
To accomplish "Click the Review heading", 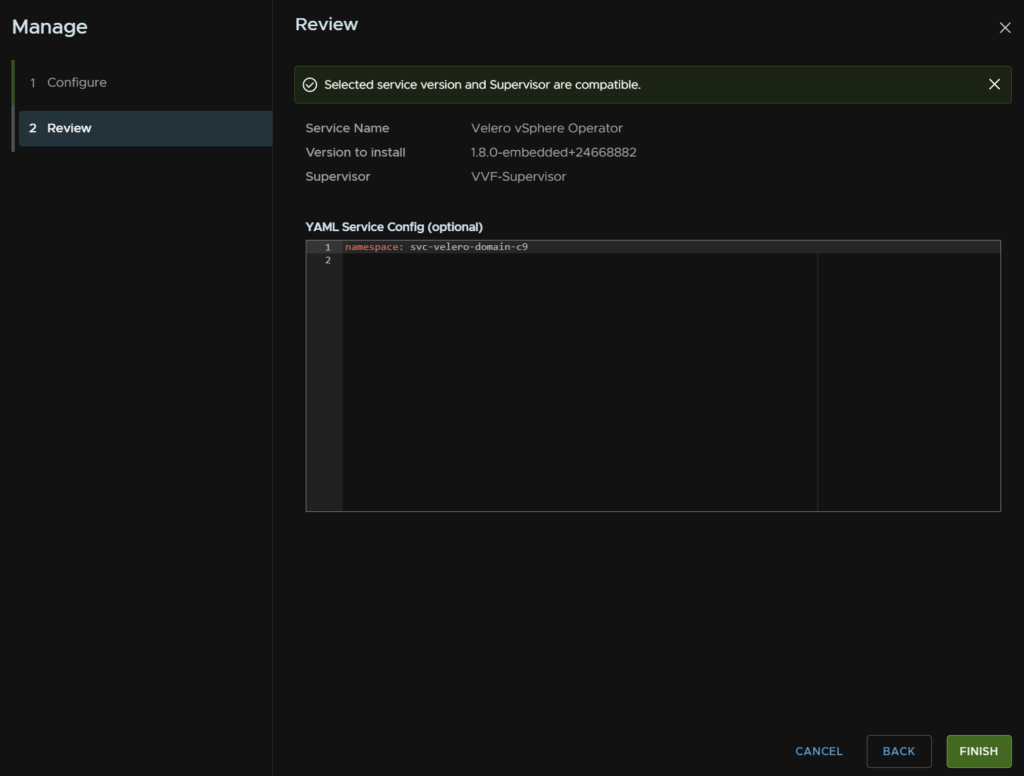I will point(327,24).
